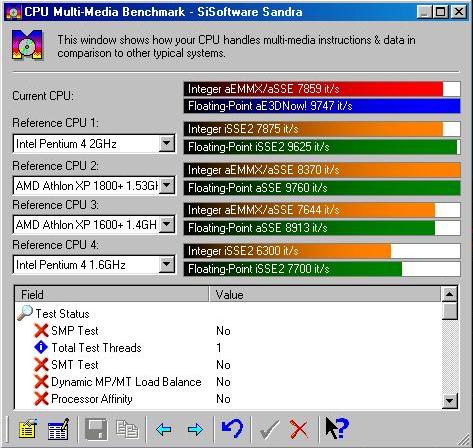The height and width of the screenshot is (448, 473).
Task: Click the Integer iSSE2 6300 it/s bar
Action: pos(322,251)
